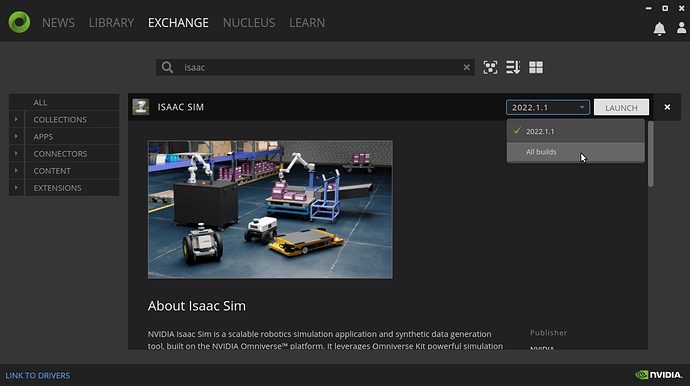690x386 pixels.
Task: Click the search magnifier icon
Action: (x=167, y=67)
